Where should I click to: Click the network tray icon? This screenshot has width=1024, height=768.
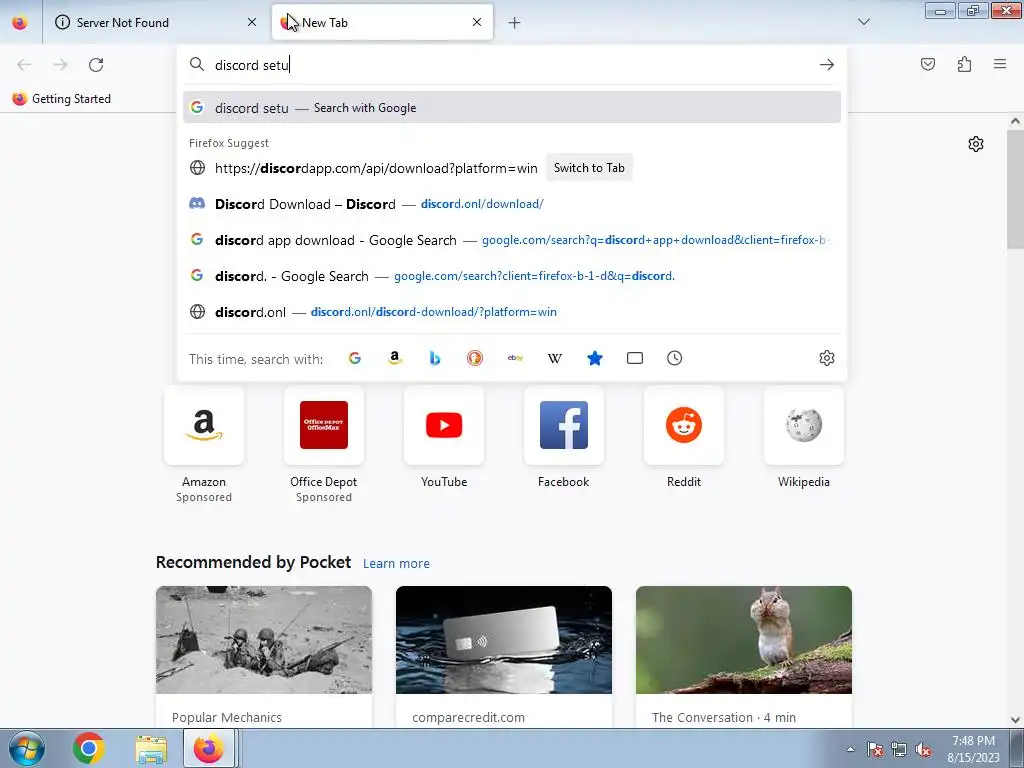pos(899,749)
